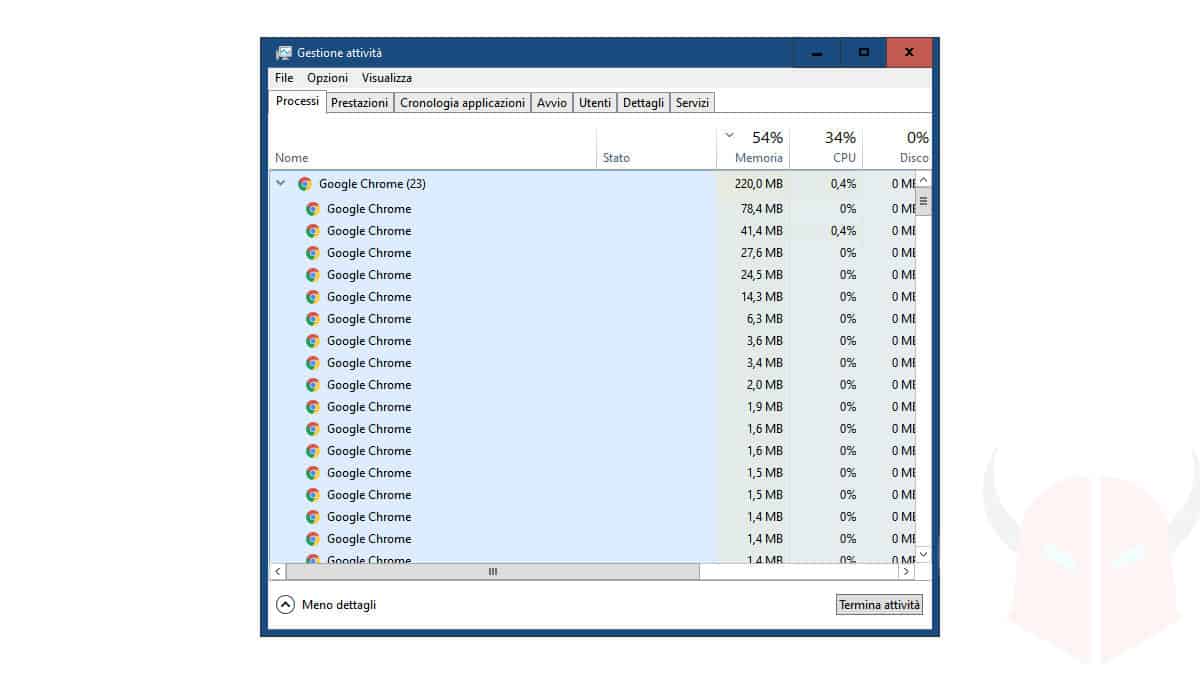Switch to the Prestazioni tab
The width and height of the screenshot is (1200, 675).
pos(359,103)
